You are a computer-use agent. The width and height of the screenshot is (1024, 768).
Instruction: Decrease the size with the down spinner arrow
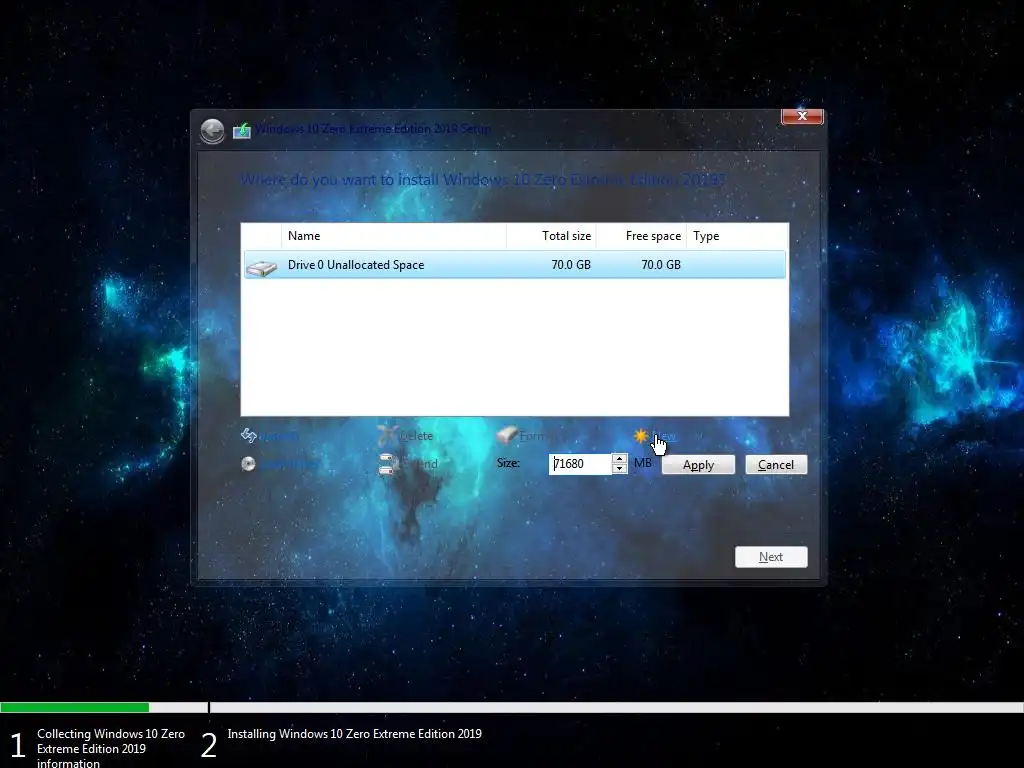pyautogui.click(x=619, y=469)
